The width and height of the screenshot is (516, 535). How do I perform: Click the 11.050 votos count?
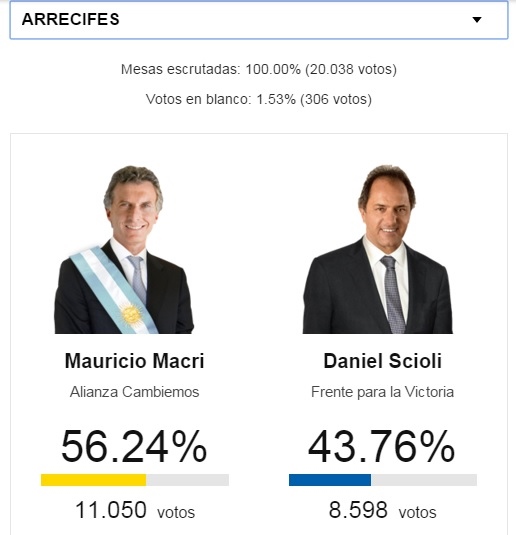pyautogui.click(x=135, y=510)
